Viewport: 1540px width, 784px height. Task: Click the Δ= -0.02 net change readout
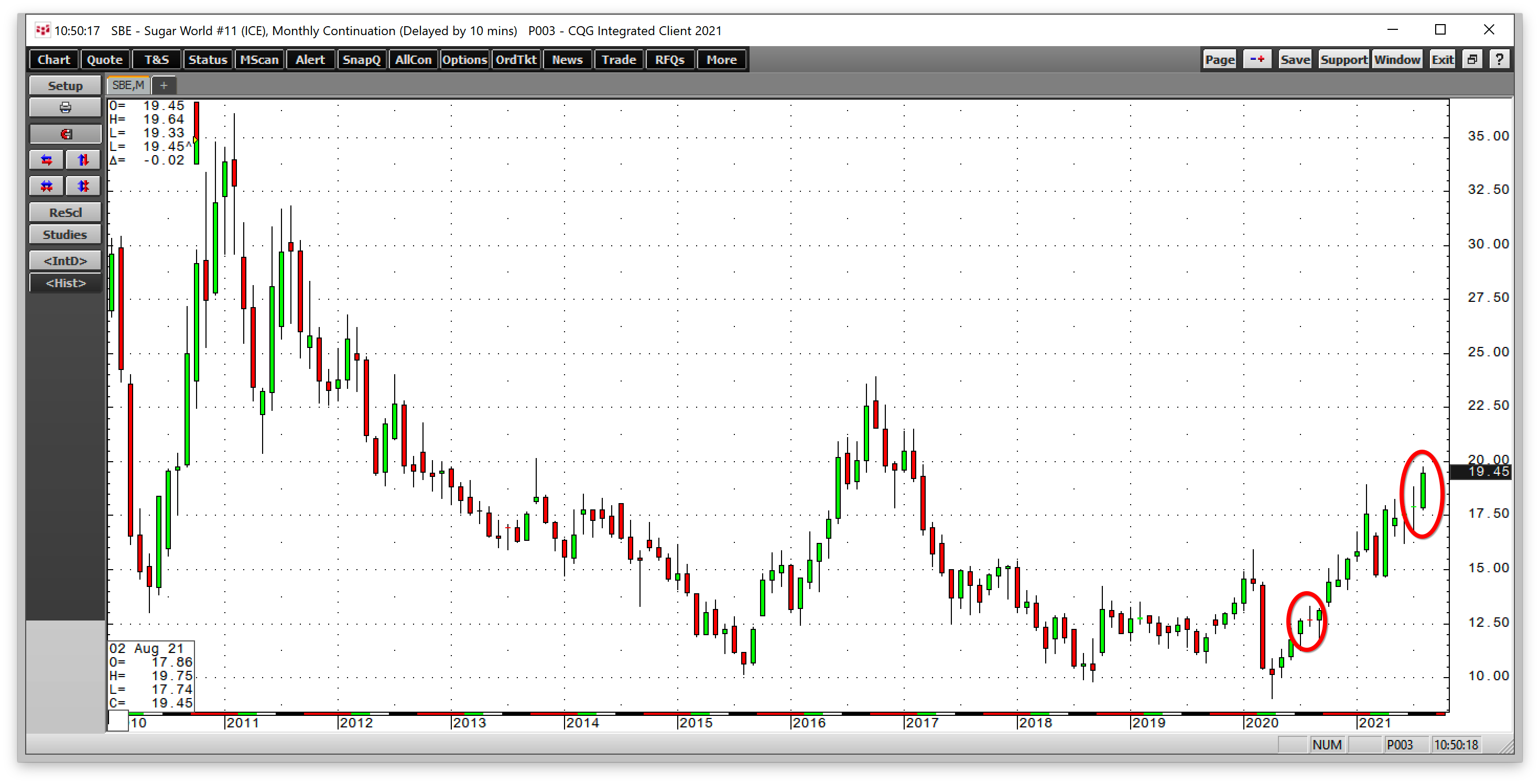click(x=147, y=160)
